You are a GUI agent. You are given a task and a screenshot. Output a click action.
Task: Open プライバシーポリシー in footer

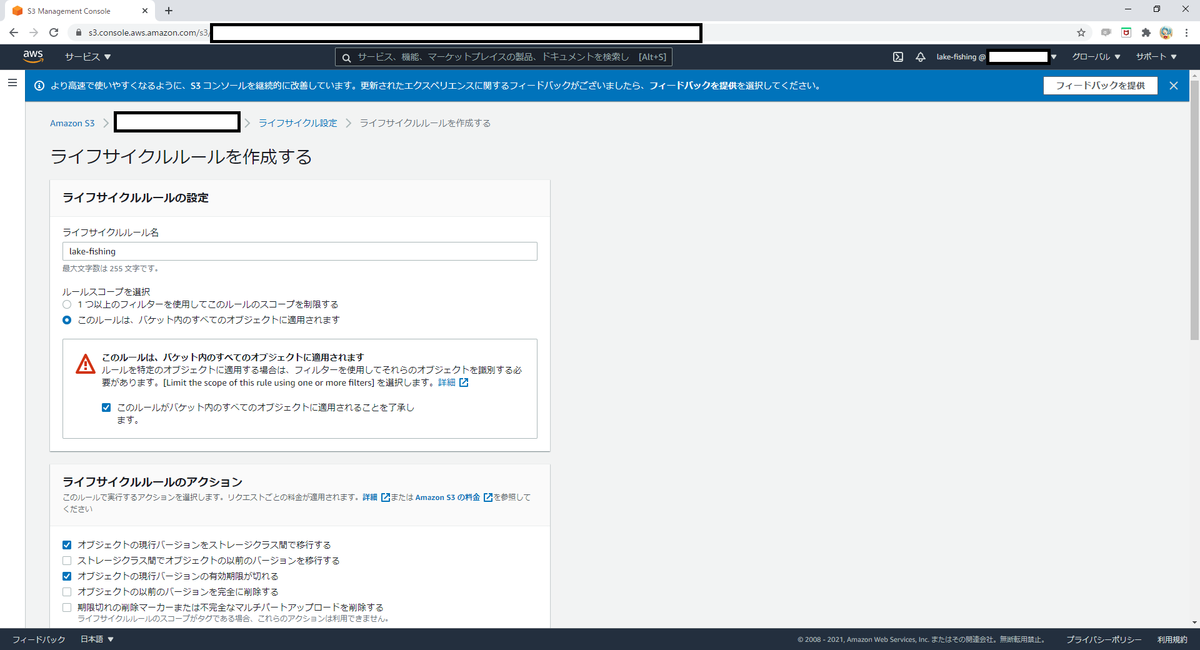pyautogui.click(x=1104, y=639)
